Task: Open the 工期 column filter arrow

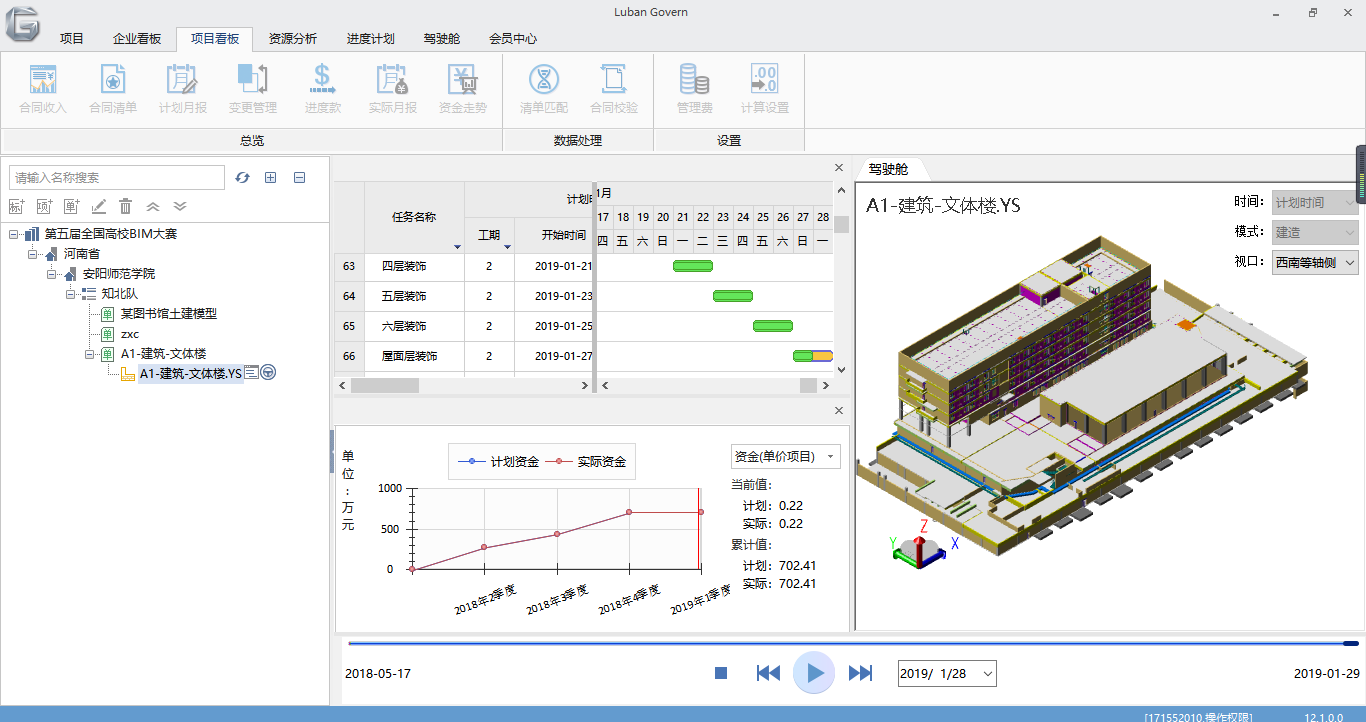Action: tap(508, 246)
